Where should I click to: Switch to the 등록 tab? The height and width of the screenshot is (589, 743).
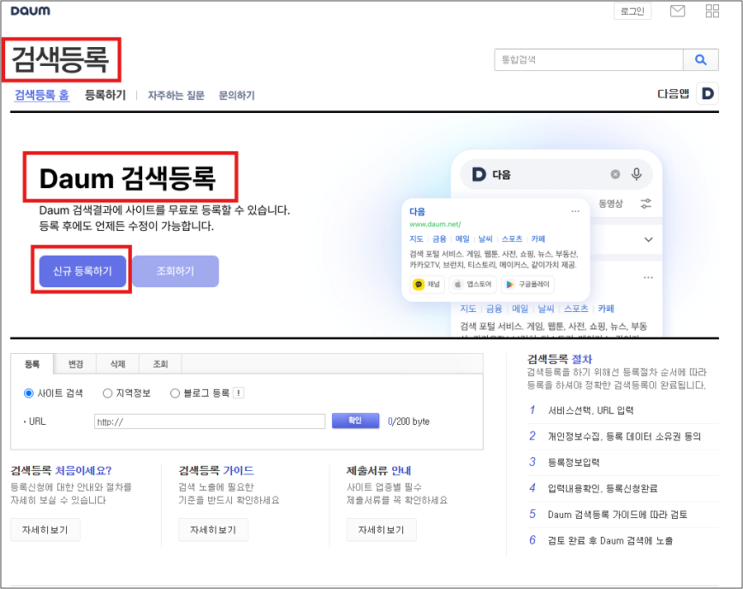(32, 364)
